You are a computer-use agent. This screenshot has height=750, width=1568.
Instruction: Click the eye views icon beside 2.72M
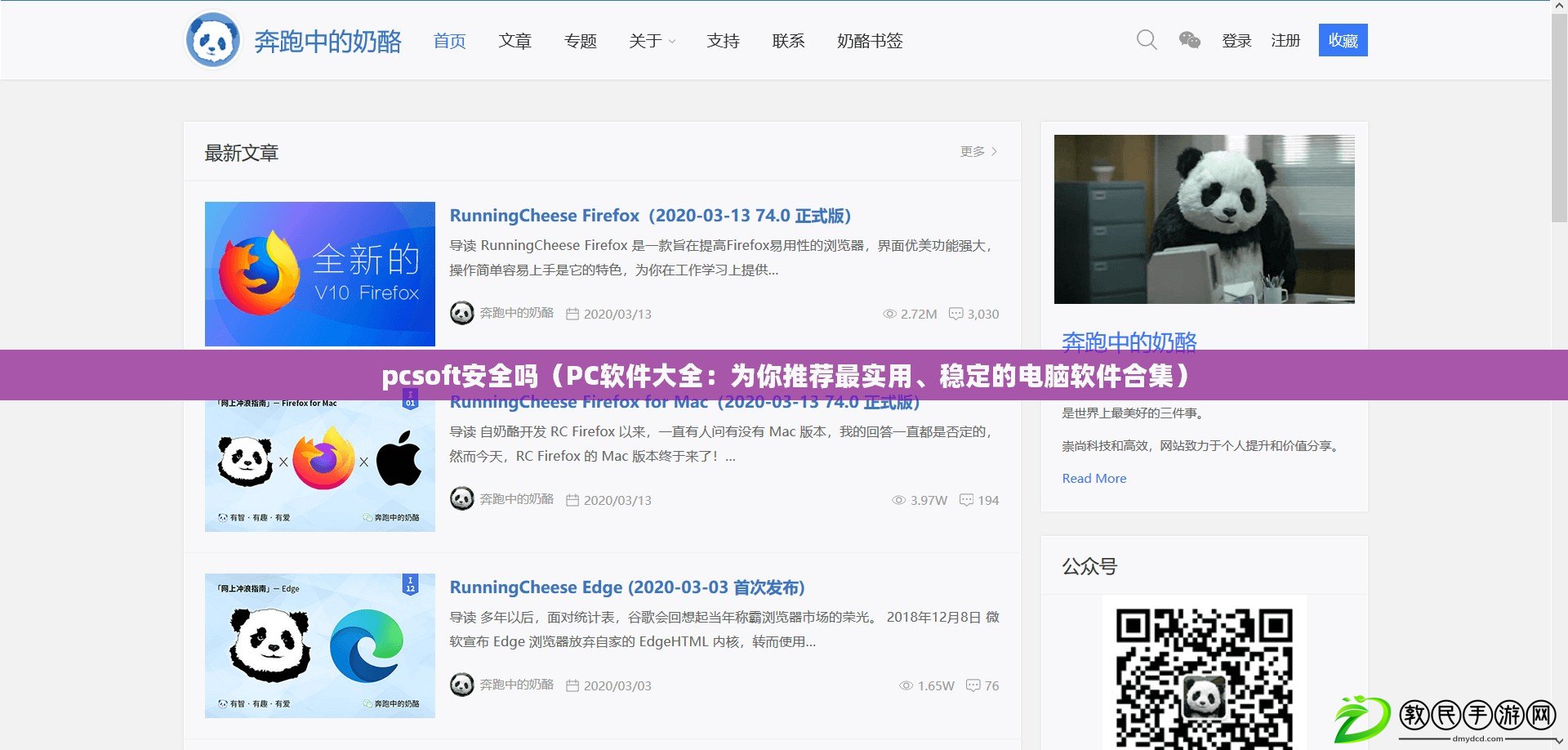(x=889, y=314)
